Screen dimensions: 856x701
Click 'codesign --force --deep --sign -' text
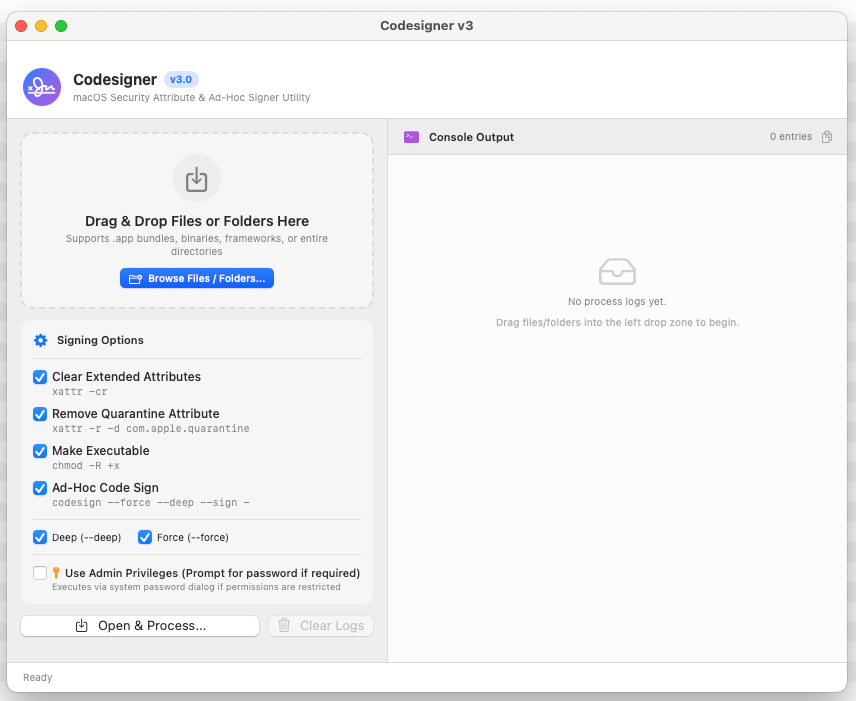pyautogui.click(x=151, y=502)
